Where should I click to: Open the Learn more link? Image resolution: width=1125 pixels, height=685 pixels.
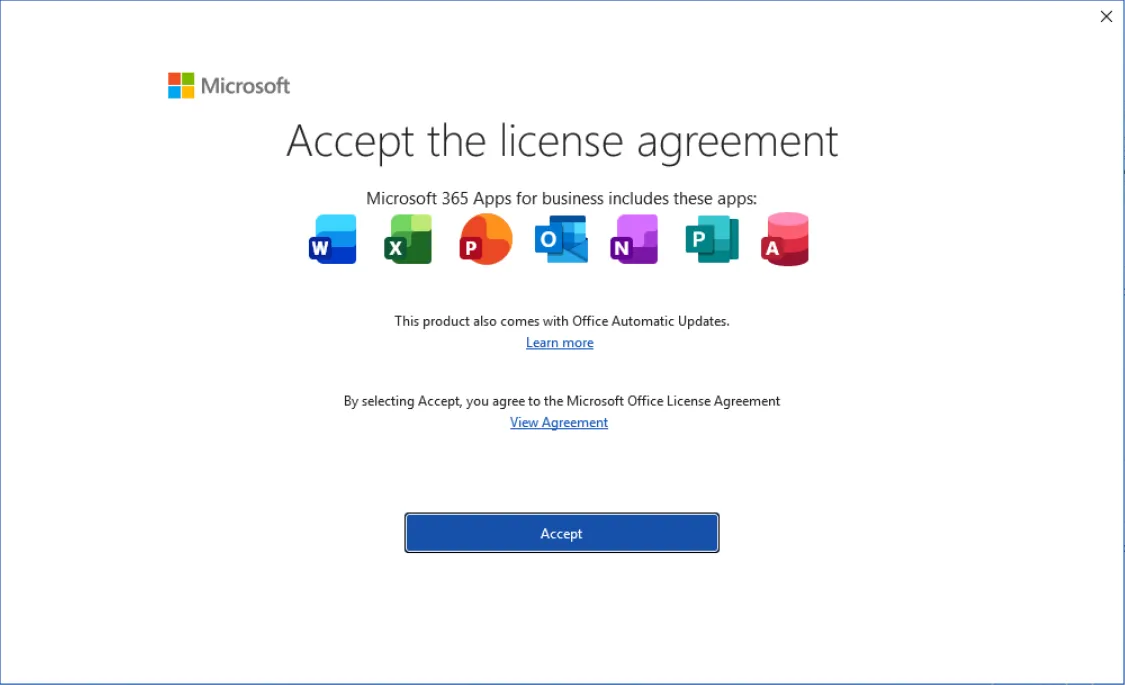click(x=560, y=343)
